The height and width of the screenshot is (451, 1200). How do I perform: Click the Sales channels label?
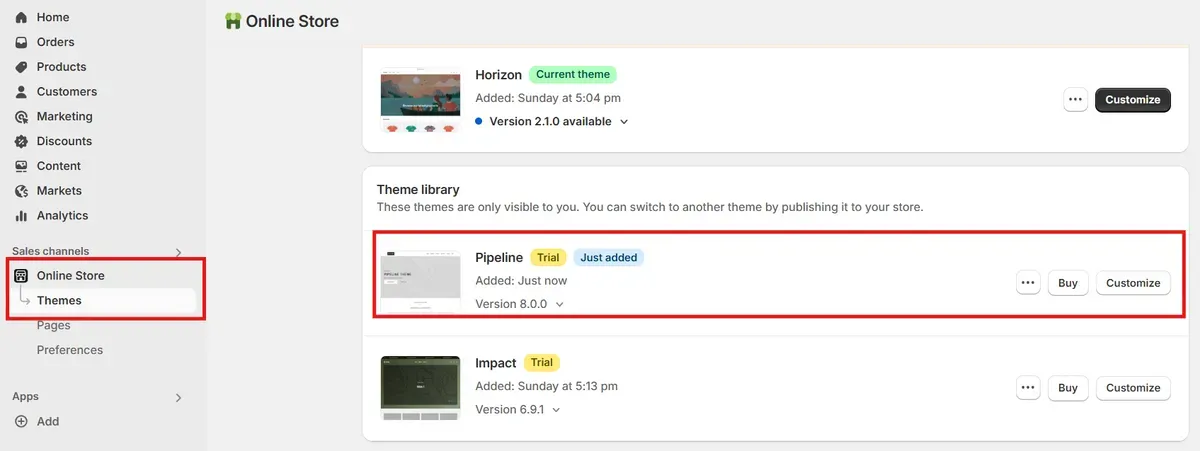tap(50, 251)
